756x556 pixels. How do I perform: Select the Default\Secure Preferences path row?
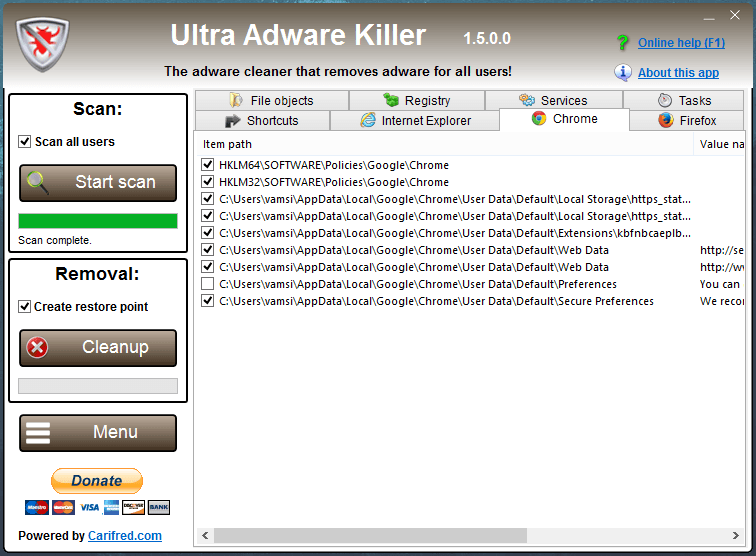436,301
